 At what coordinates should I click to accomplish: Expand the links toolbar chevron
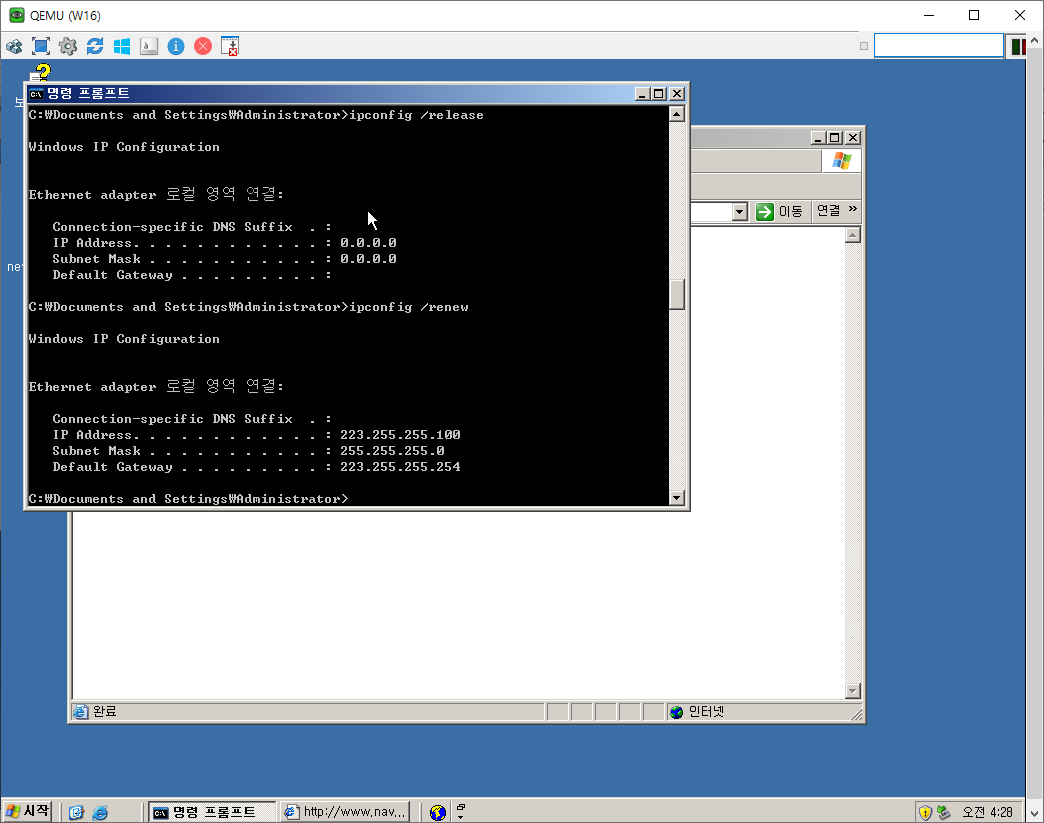(x=853, y=209)
